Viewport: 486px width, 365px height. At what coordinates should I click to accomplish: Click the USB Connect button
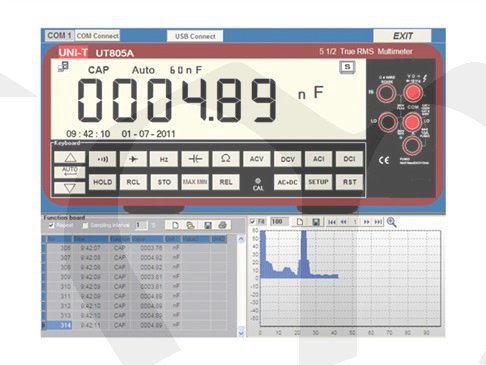click(x=195, y=36)
